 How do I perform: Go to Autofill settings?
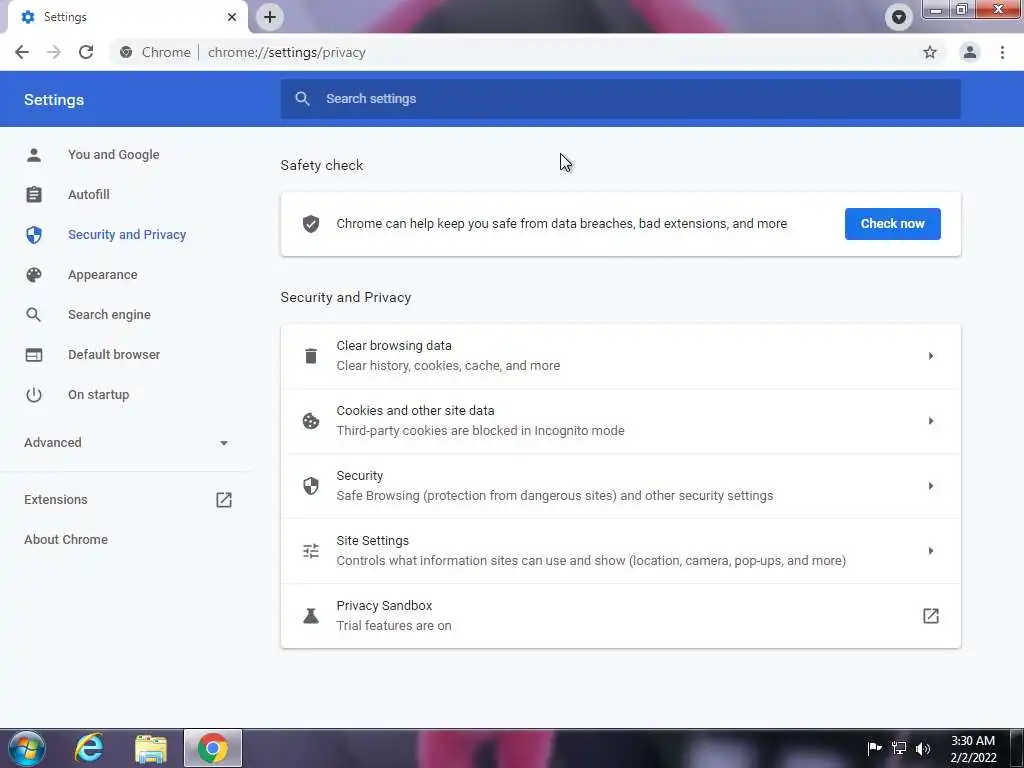click(x=89, y=195)
